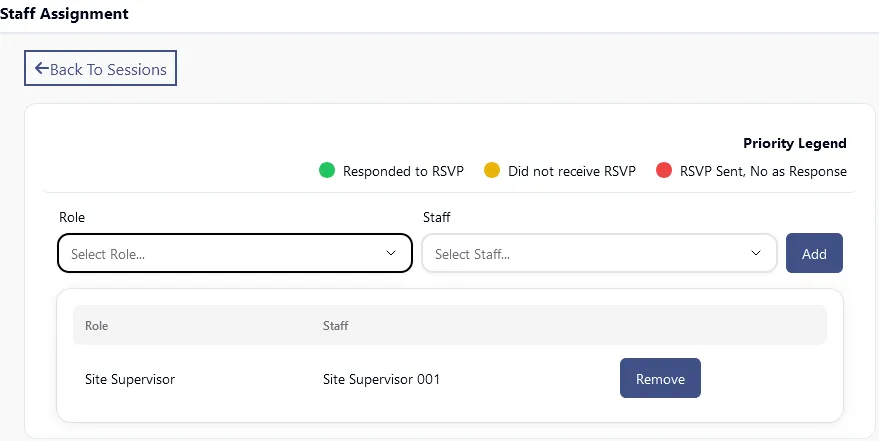
Task: Click the Role column header in the table
Action: 97,325
